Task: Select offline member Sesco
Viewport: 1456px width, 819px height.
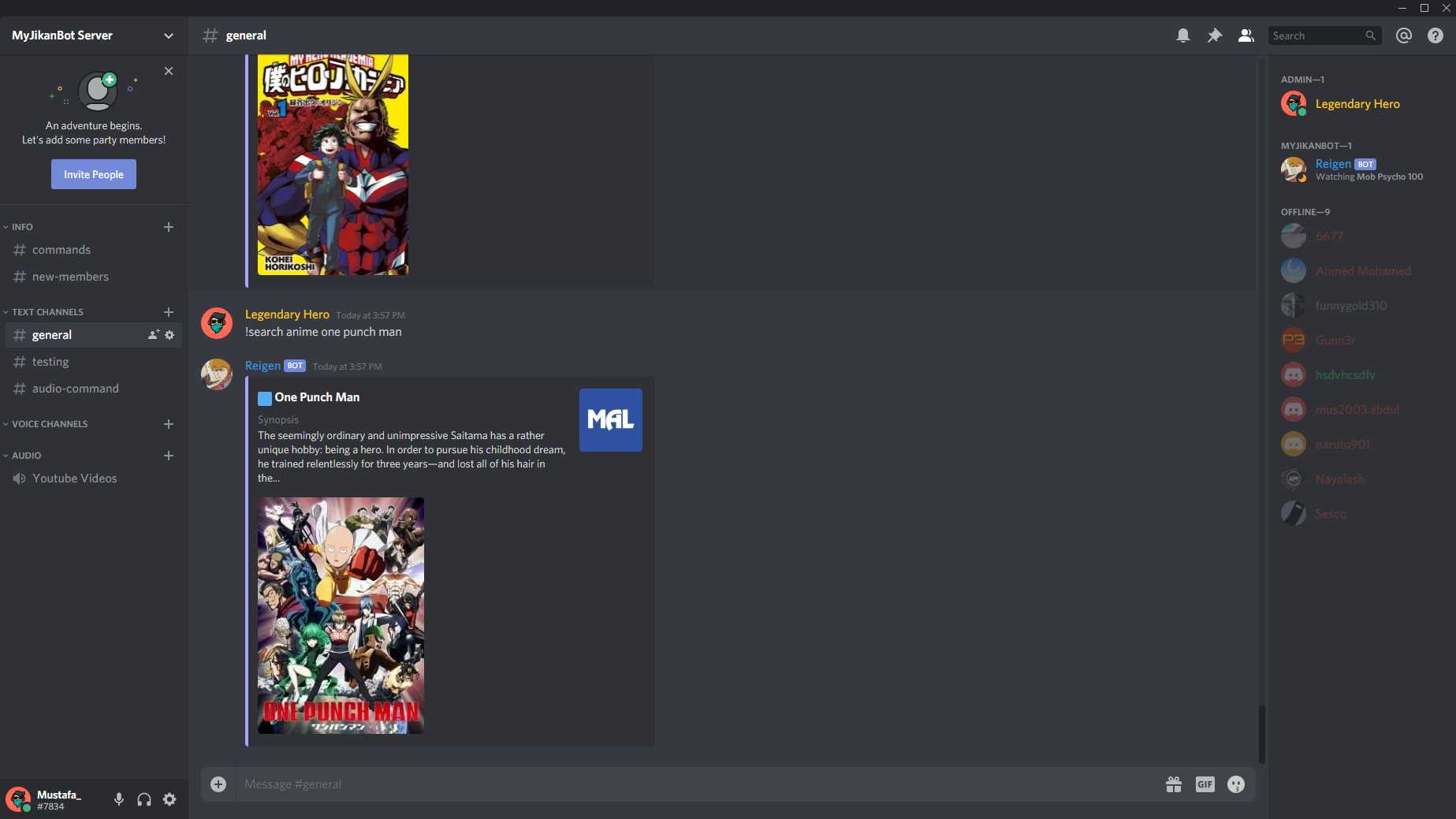Action: pos(1361,514)
